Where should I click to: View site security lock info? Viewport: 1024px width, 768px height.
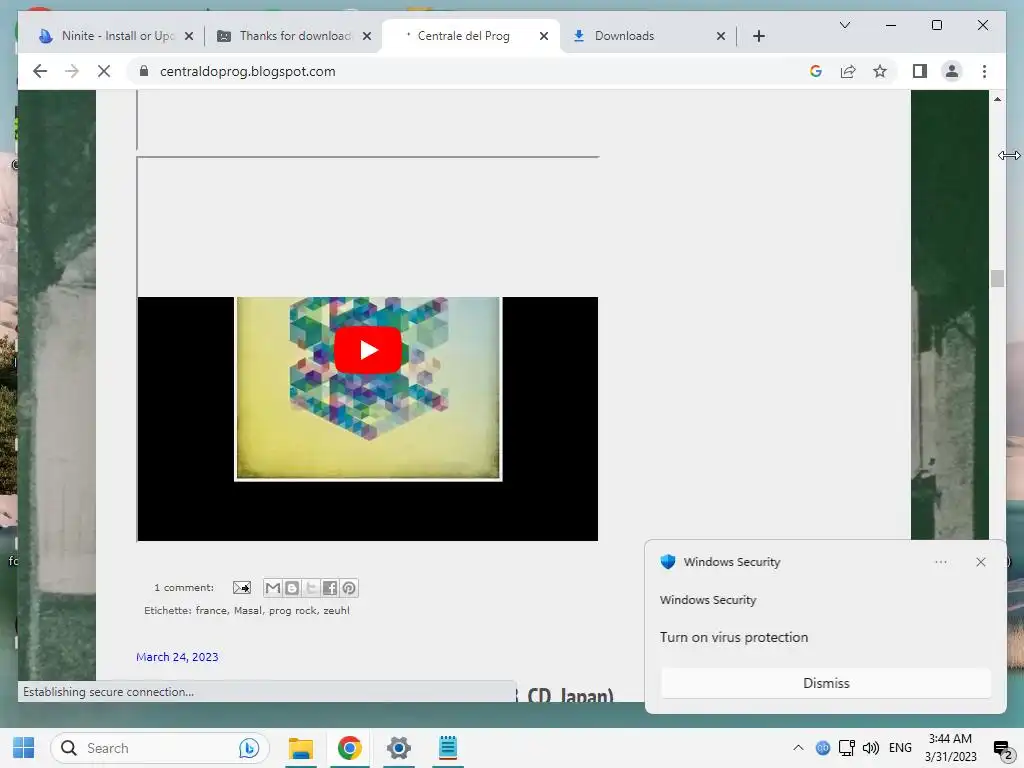tap(144, 71)
